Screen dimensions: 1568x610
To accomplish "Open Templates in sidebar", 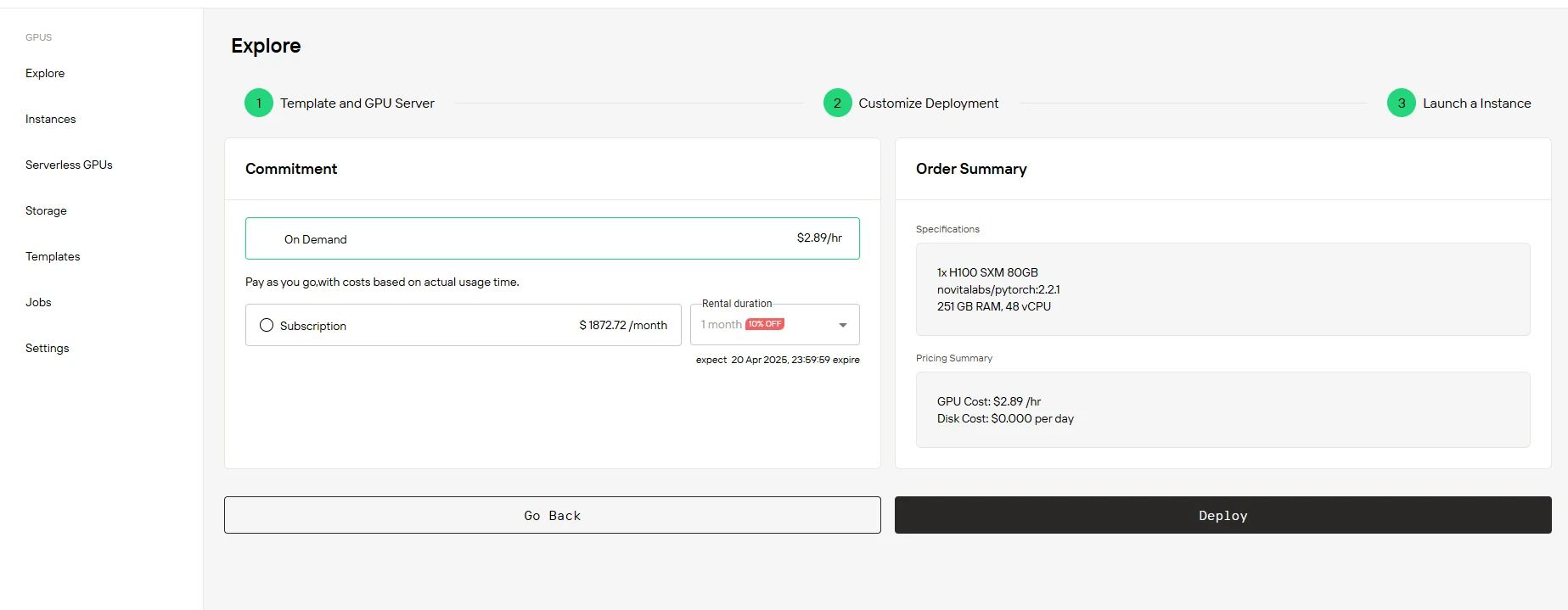I will pos(53,256).
